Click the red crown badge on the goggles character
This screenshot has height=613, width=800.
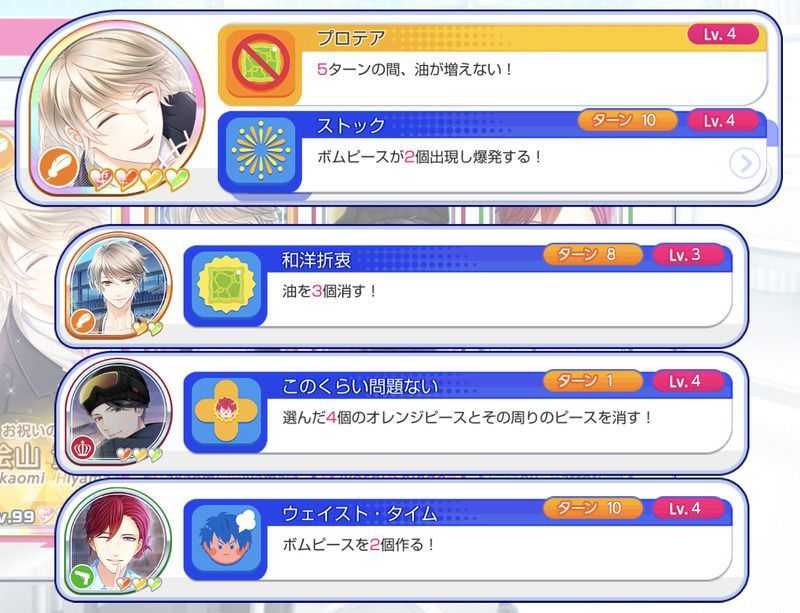(83, 448)
